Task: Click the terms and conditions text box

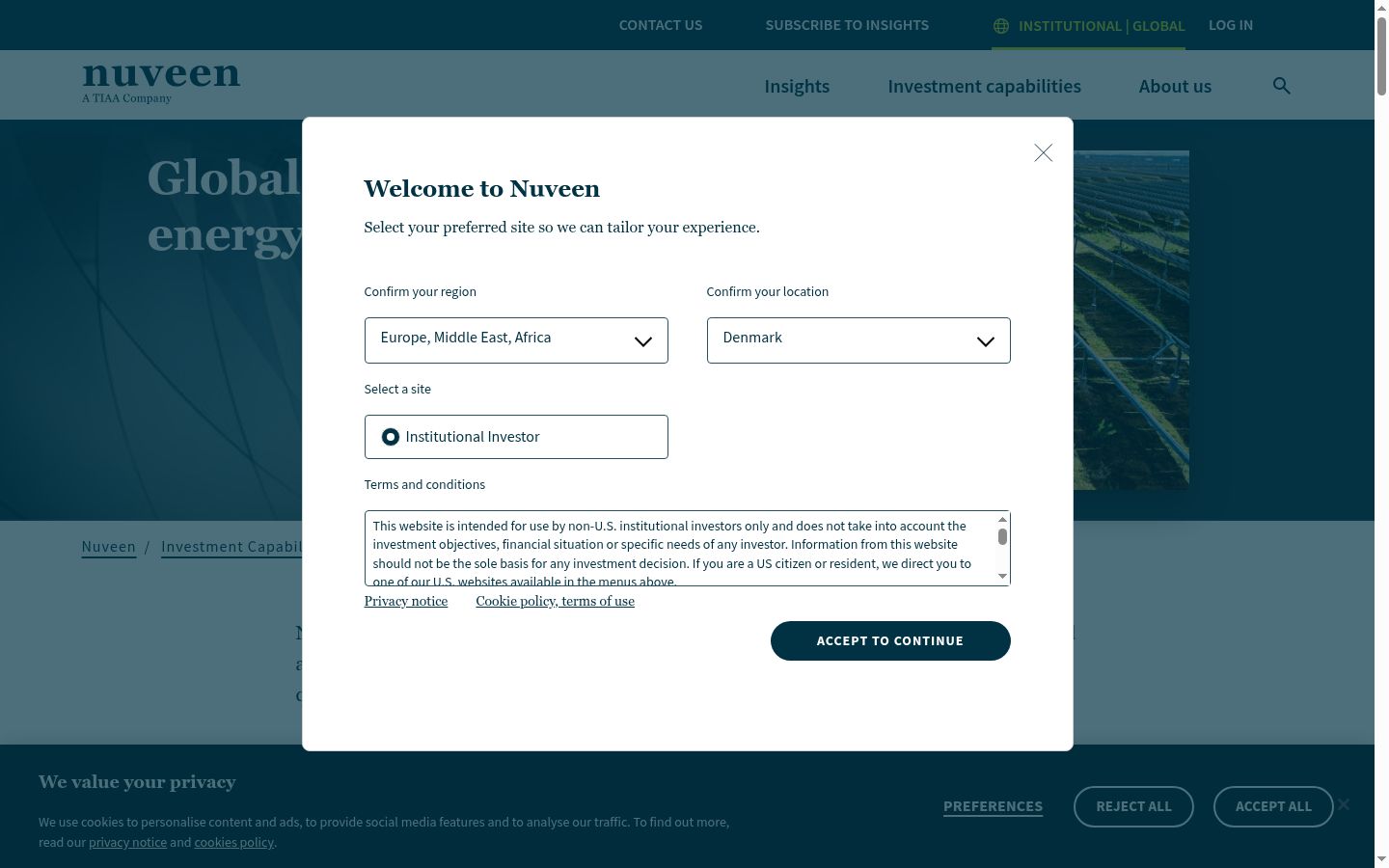Action: tap(687, 548)
